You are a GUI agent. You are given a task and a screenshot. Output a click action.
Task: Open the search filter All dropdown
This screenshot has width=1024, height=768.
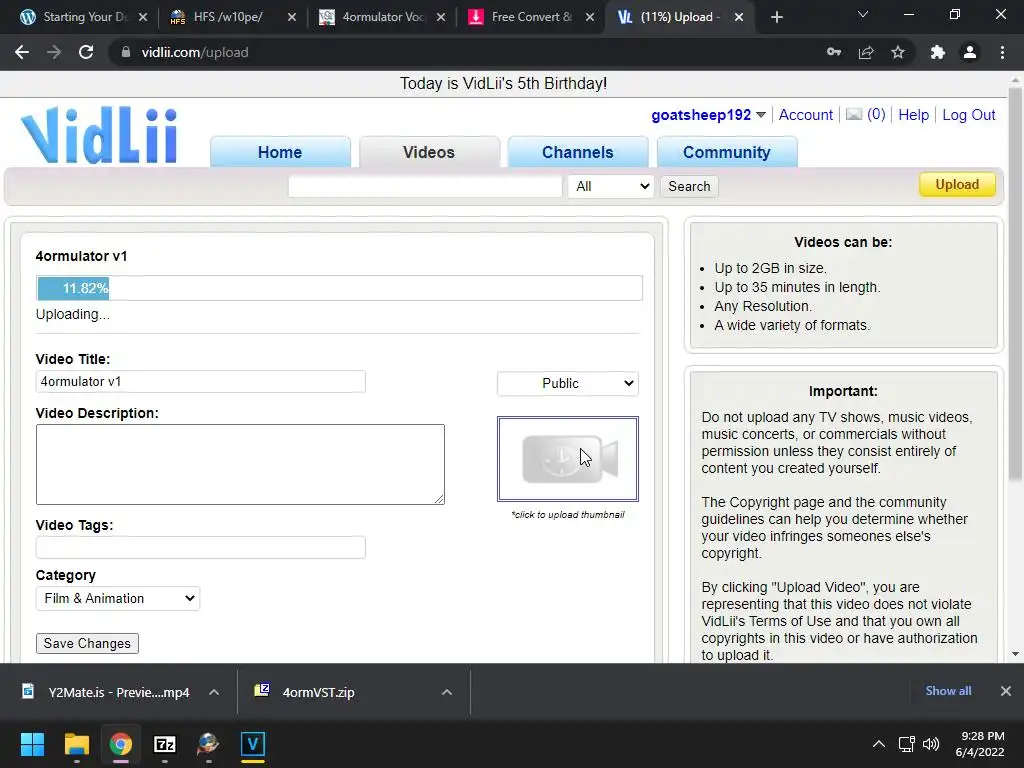611,187
